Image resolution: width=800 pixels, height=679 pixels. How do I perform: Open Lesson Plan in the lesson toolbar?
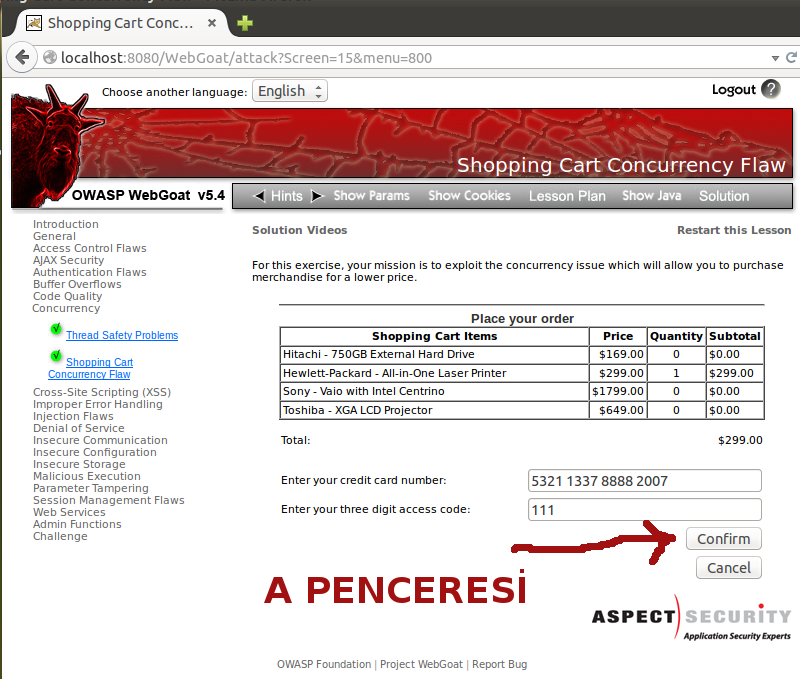click(x=567, y=196)
